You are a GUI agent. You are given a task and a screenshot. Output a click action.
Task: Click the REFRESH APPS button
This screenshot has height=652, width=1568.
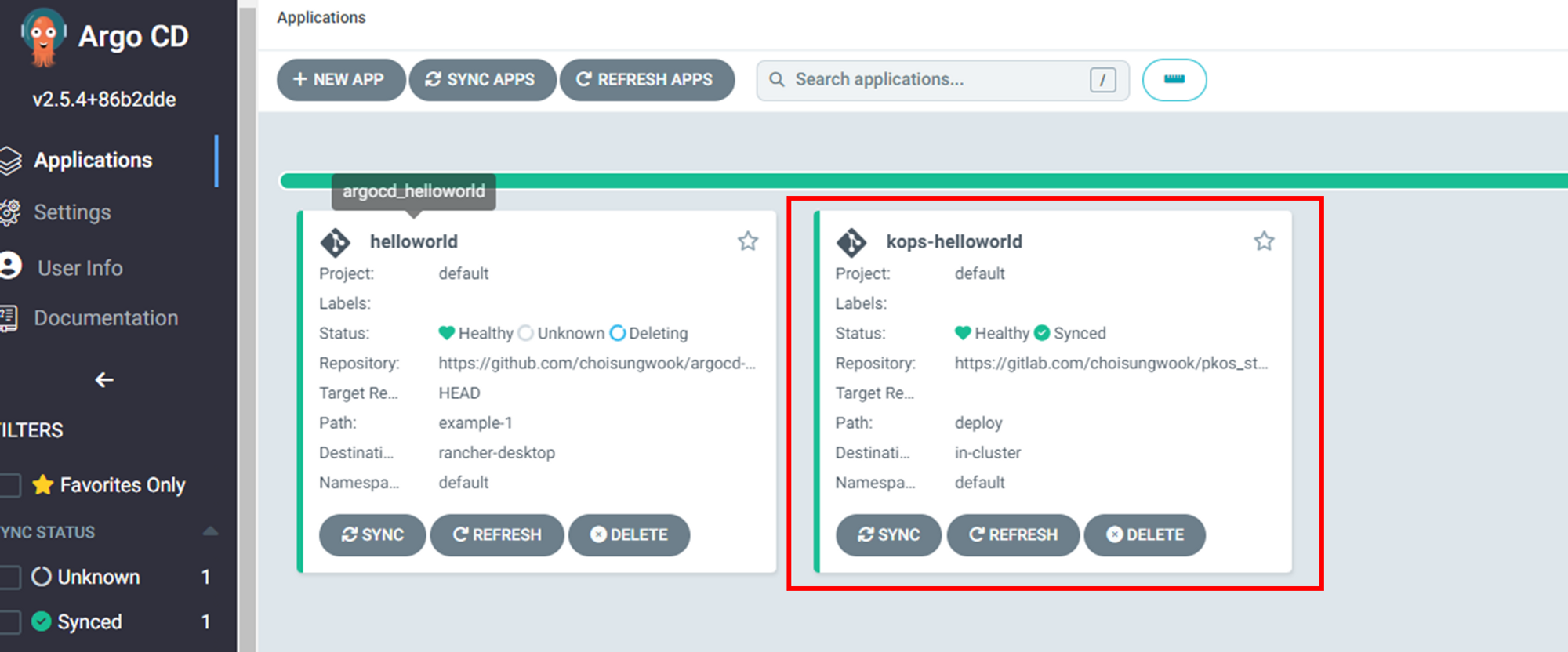click(647, 80)
